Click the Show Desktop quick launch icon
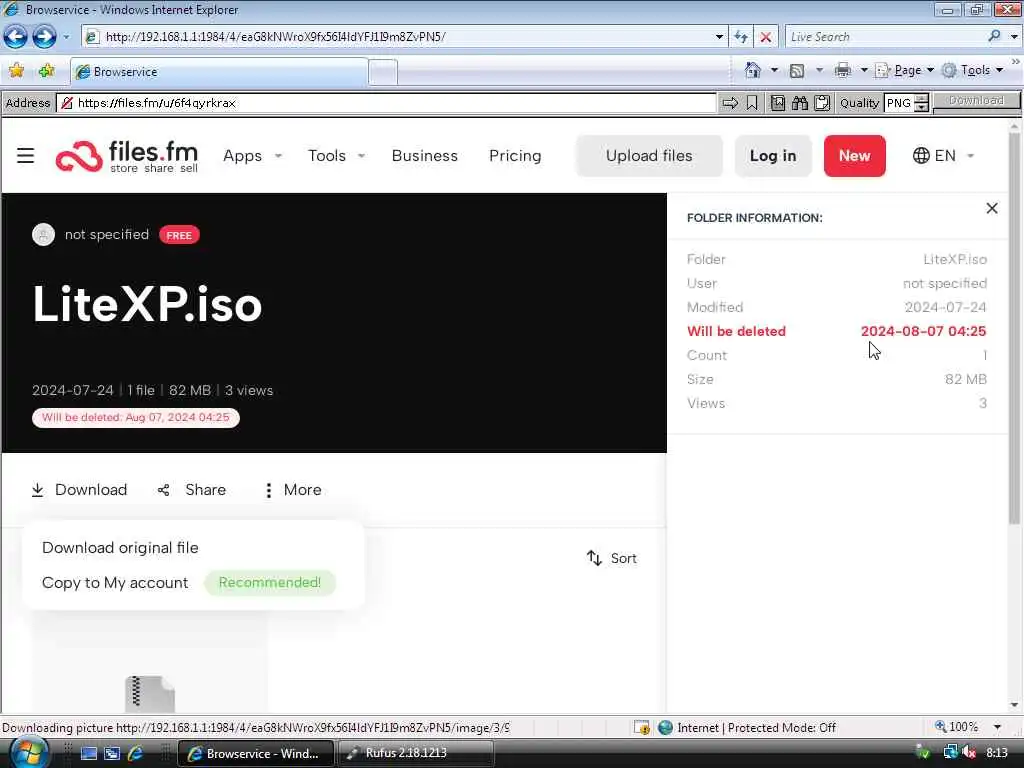1024x768 pixels. click(x=88, y=753)
